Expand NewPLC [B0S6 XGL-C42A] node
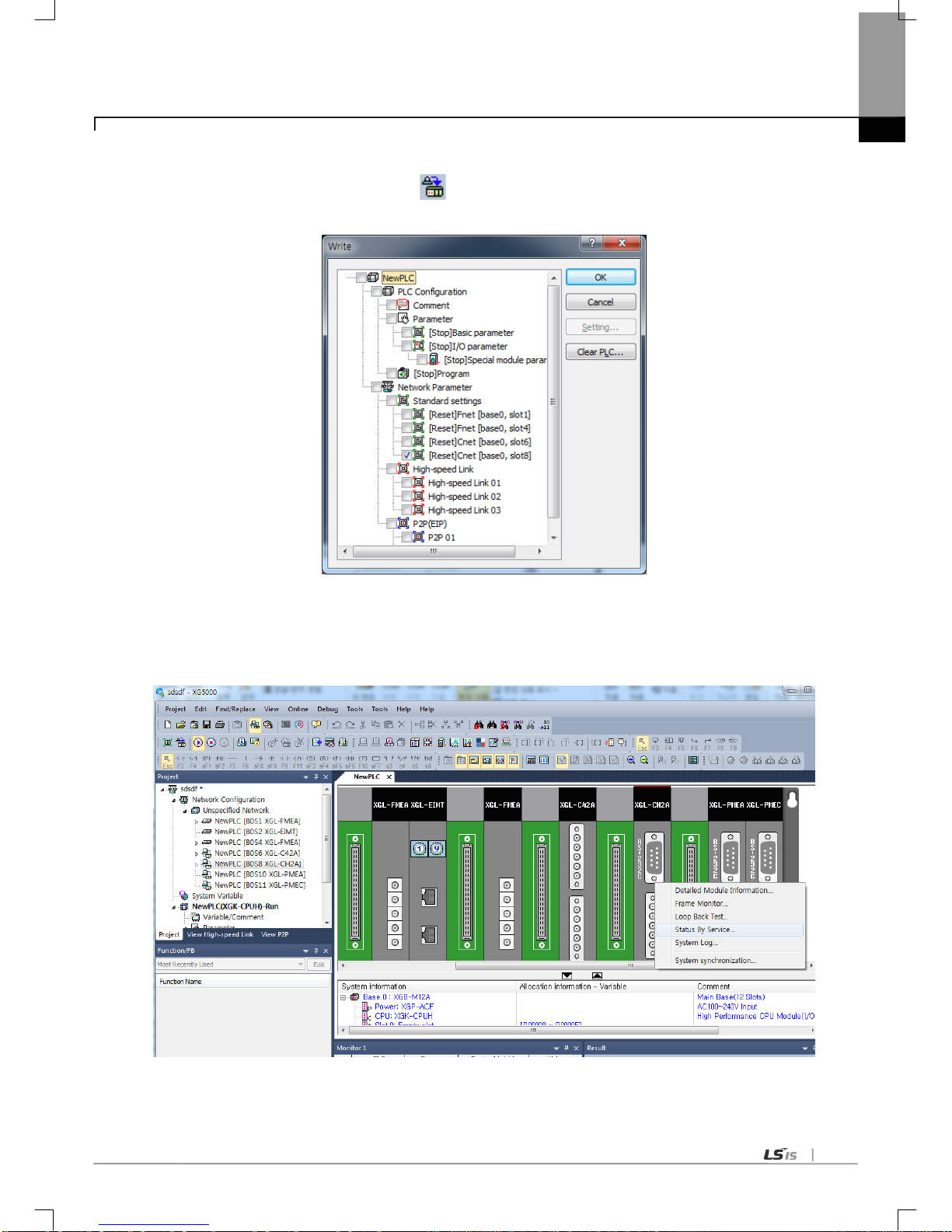This screenshot has height=1232, width=952. 196,853
